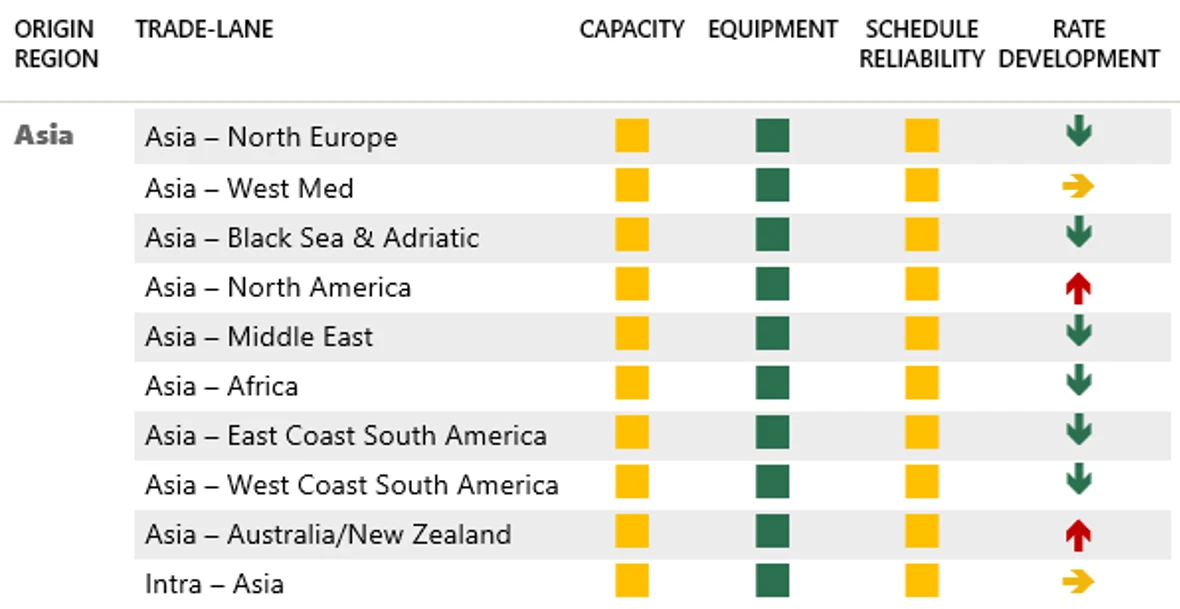Click the rate arrow for Asia – Australia/New Zealand
The height and width of the screenshot is (609, 1180).
1078,536
